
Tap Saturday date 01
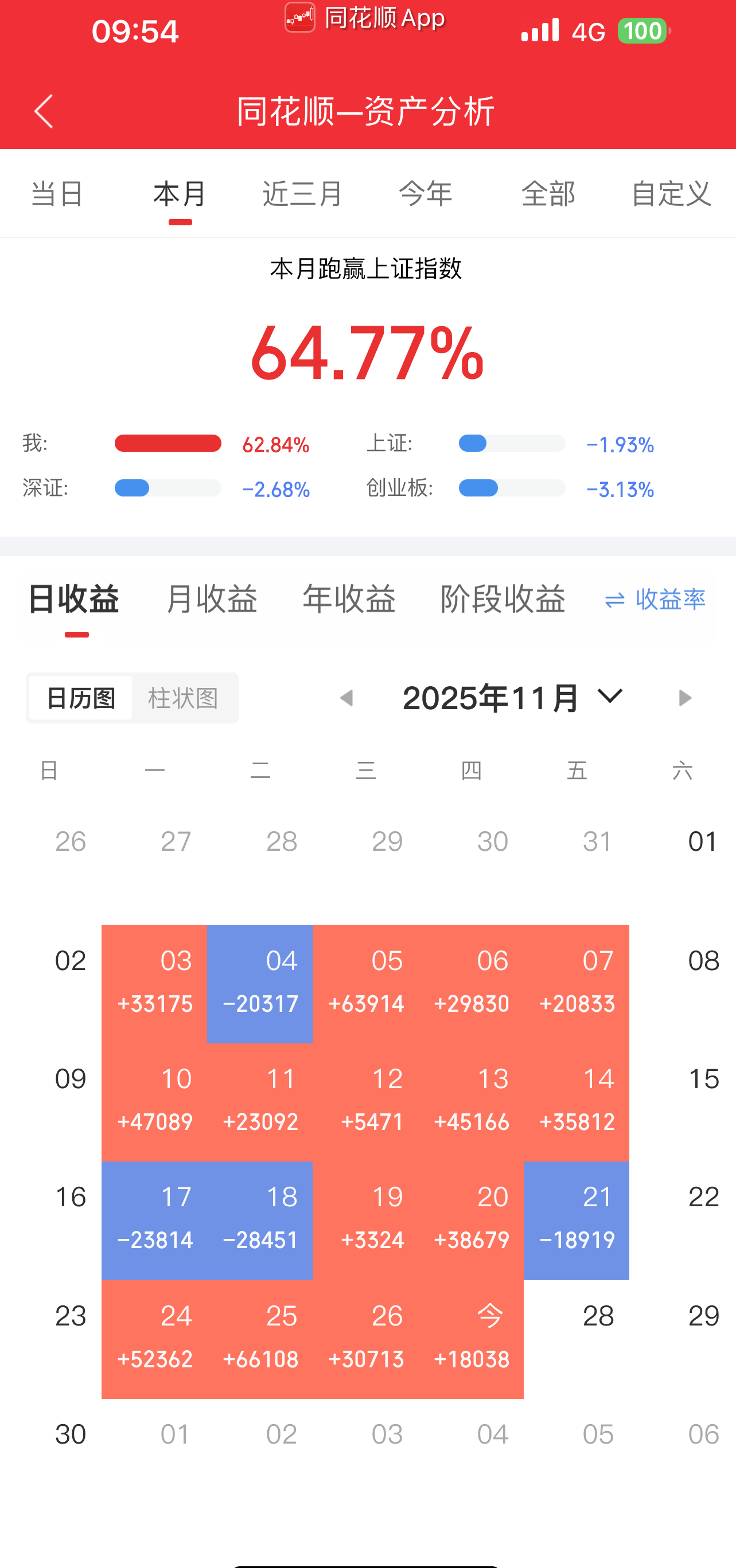tap(703, 842)
